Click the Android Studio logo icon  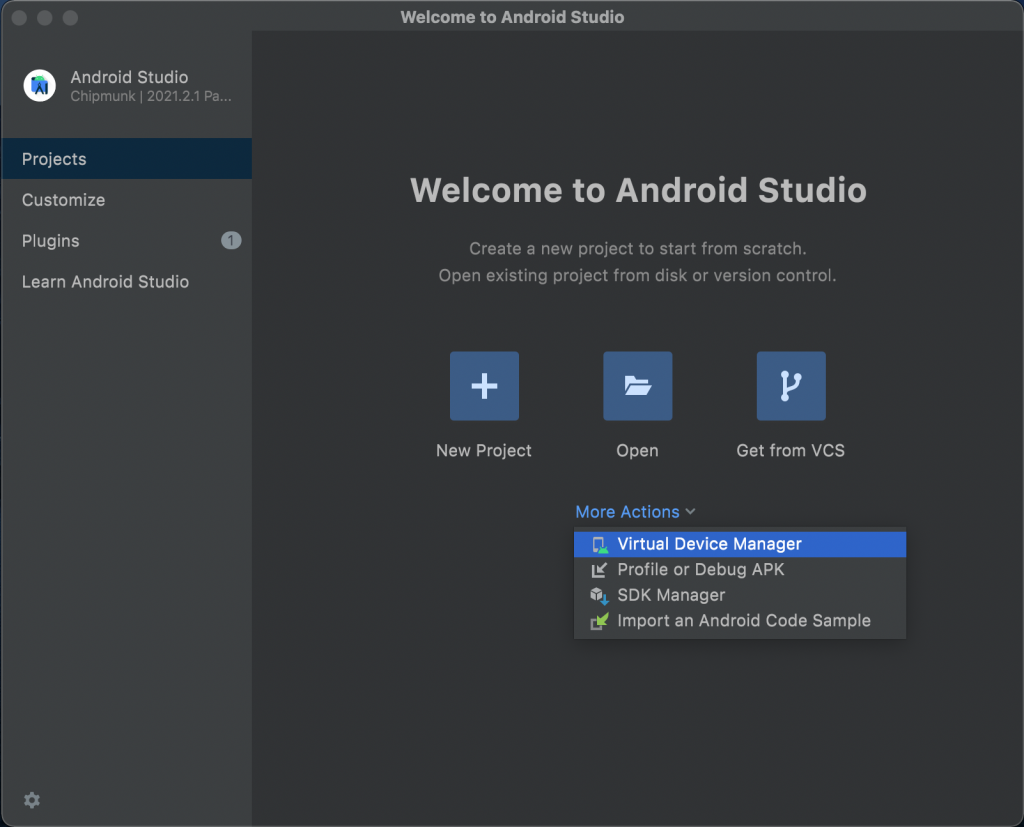40,86
